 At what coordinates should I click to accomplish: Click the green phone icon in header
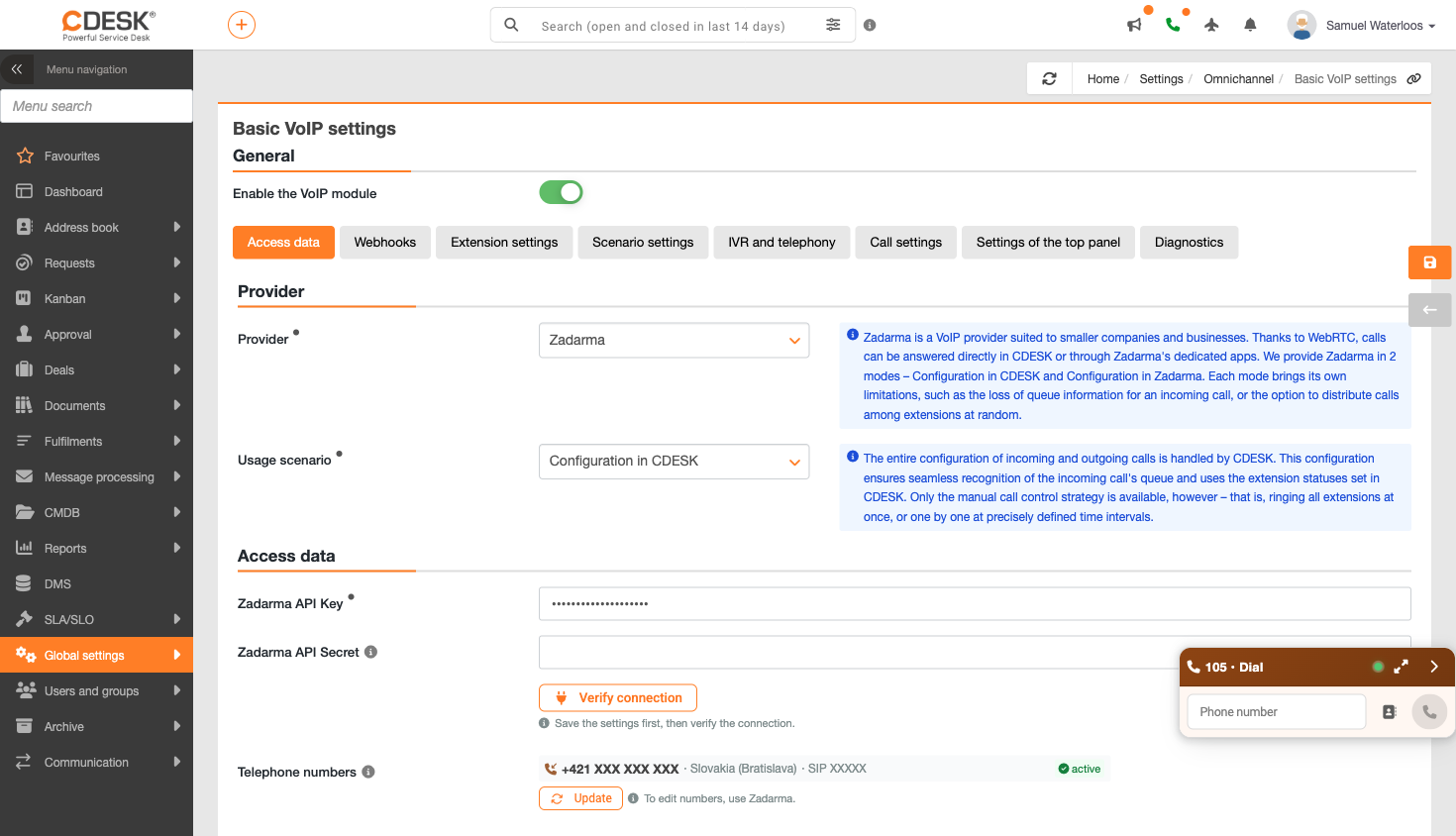tap(1173, 25)
